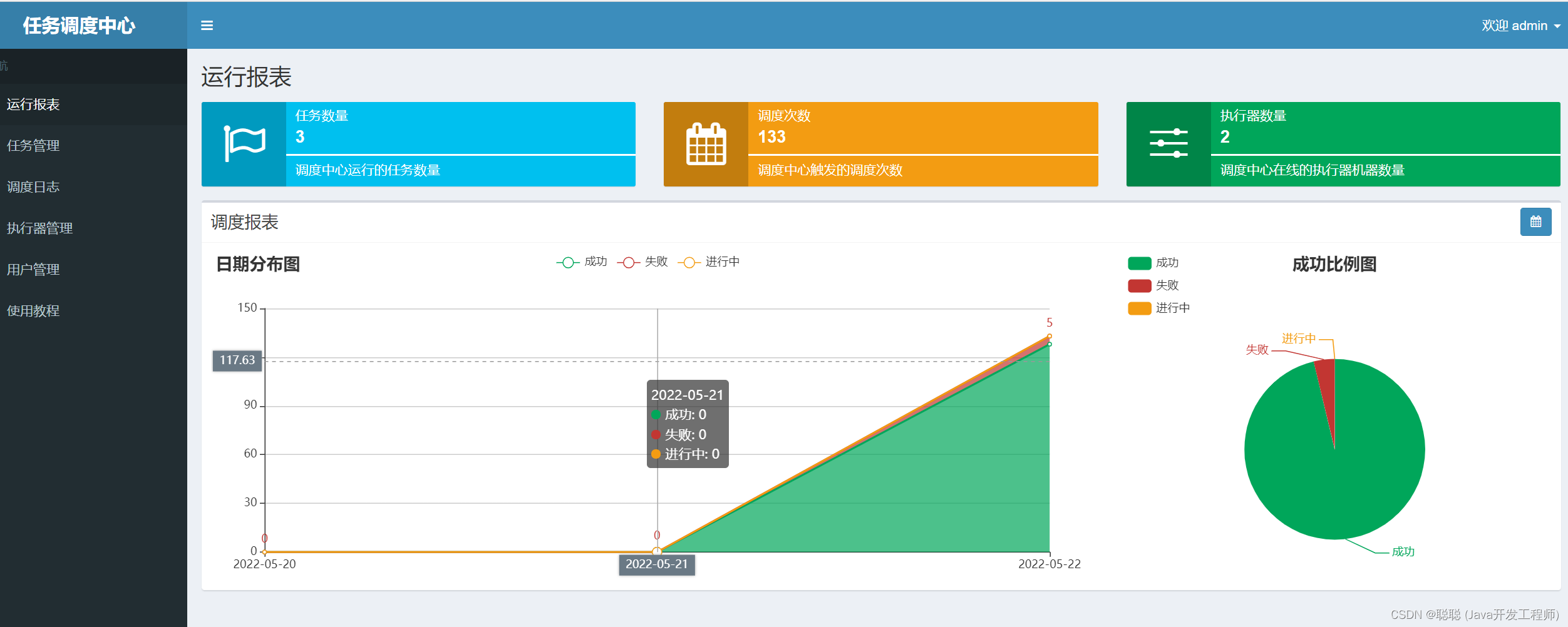
Task: Open 使用教程 in the sidebar
Action: coord(93,311)
